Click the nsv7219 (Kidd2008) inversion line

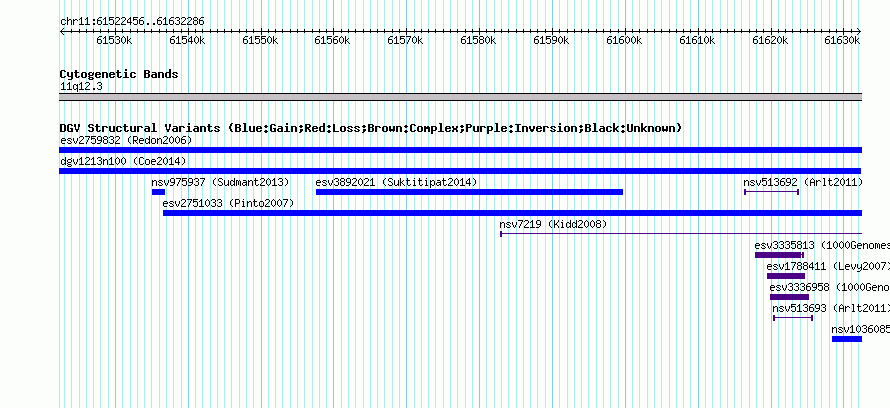(681, 233)
